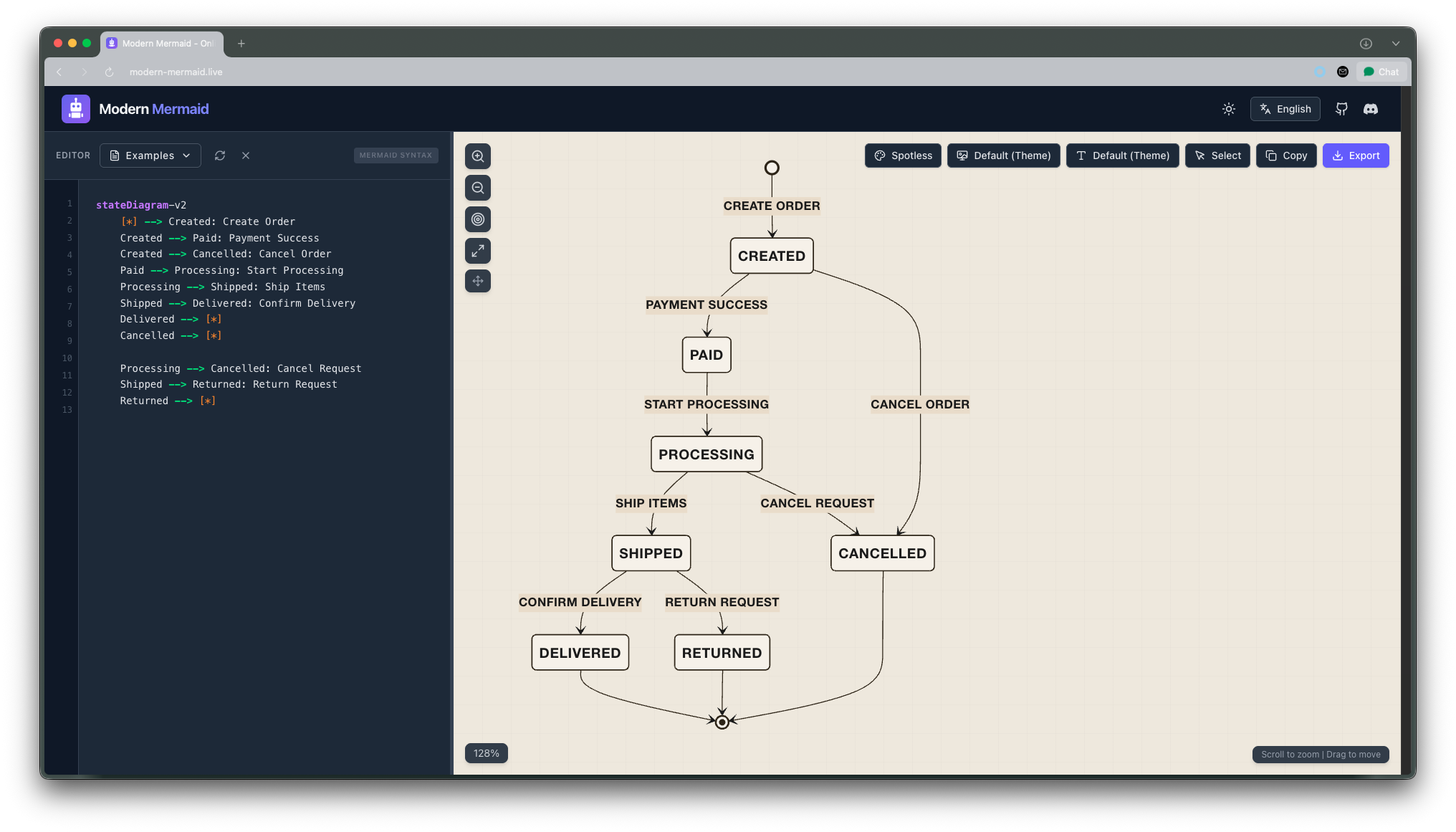Open the Discord icon in the header

[1371, 109]
